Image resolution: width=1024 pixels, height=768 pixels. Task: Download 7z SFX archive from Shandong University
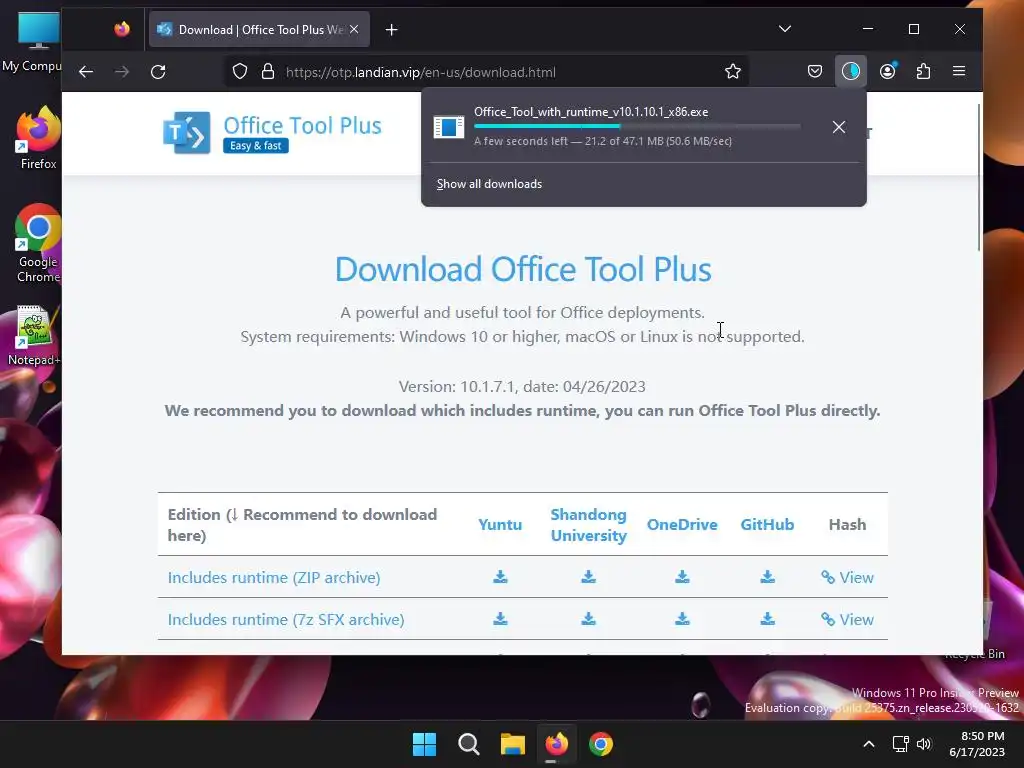588,618
